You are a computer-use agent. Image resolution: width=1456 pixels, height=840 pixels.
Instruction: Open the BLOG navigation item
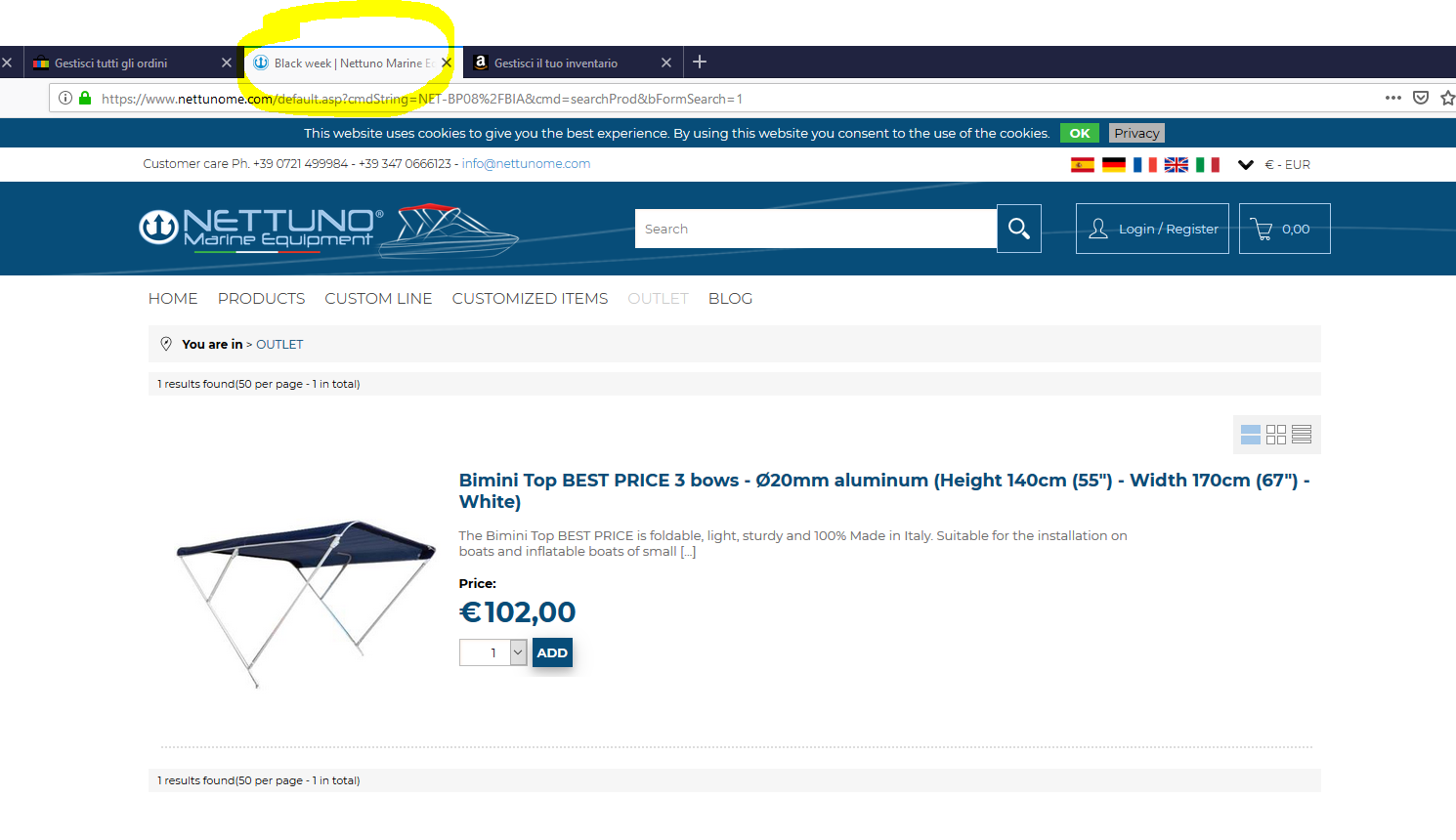(x=730, y=299)
